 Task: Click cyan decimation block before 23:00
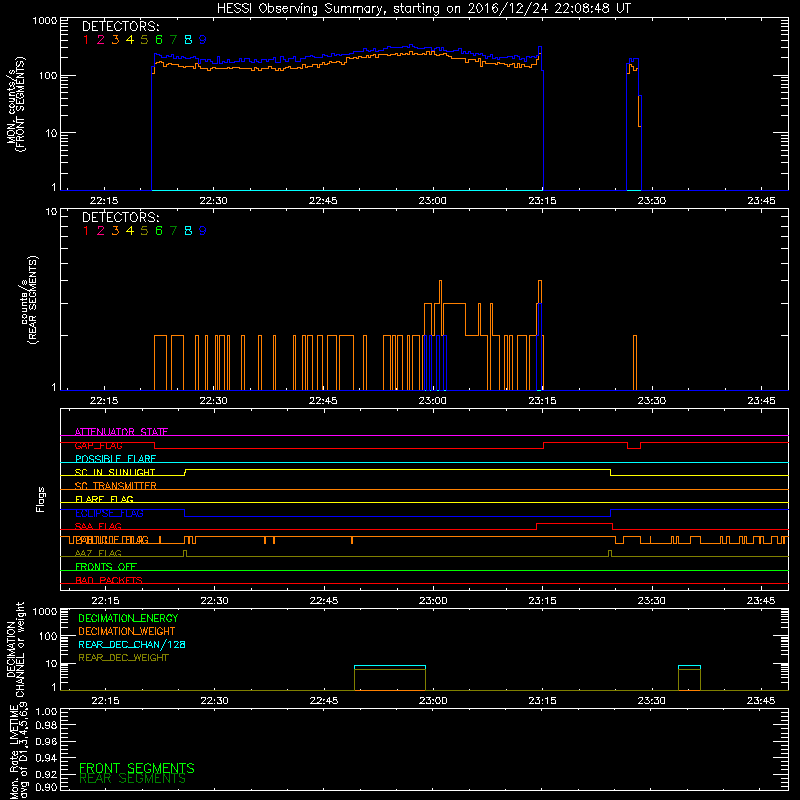[390, 667]
